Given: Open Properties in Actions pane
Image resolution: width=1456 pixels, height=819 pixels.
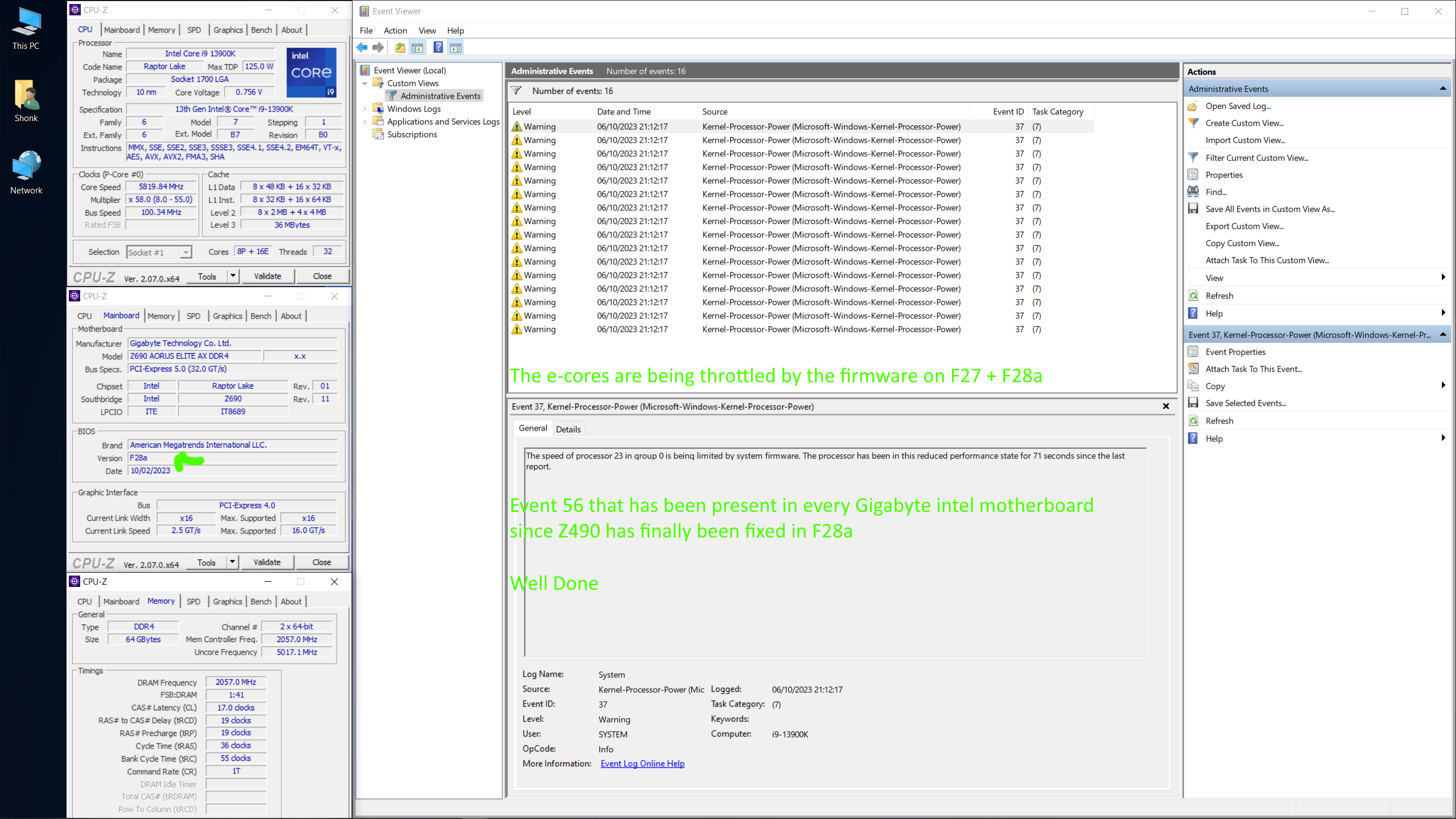Looking at the screenshot, I should [1224, 175].
